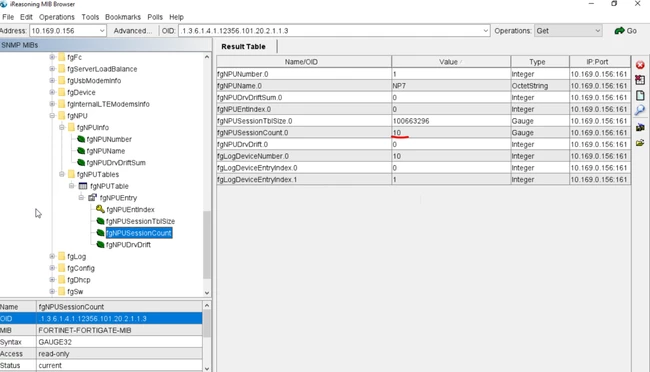650x372 pixels.
Task: Click the folder icon beside fgNPU
Action: coord(62,115)
